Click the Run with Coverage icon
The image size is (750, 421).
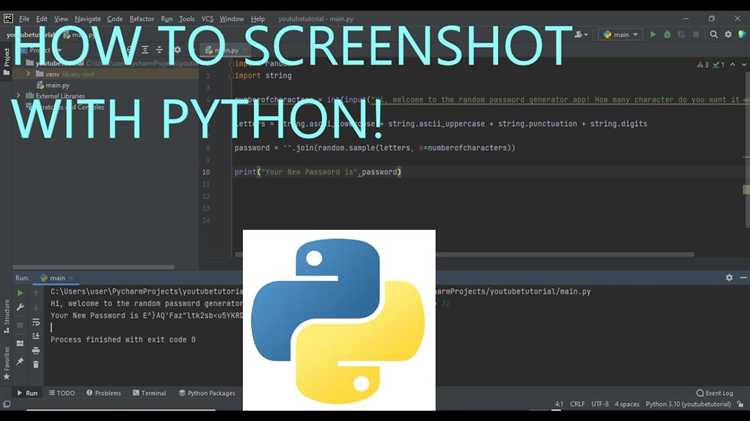pyautogui.click(x=682, y=34)
